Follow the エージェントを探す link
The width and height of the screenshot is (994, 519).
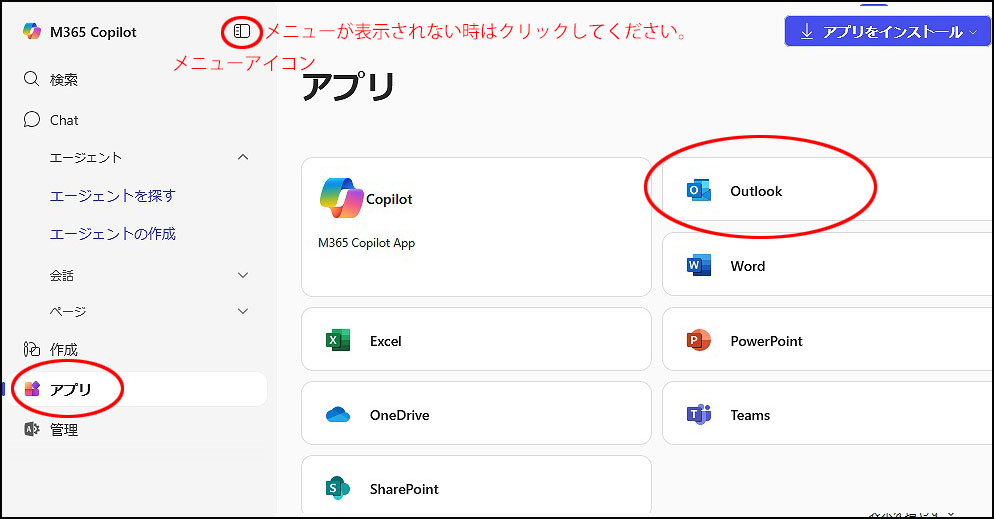point(112,196)
